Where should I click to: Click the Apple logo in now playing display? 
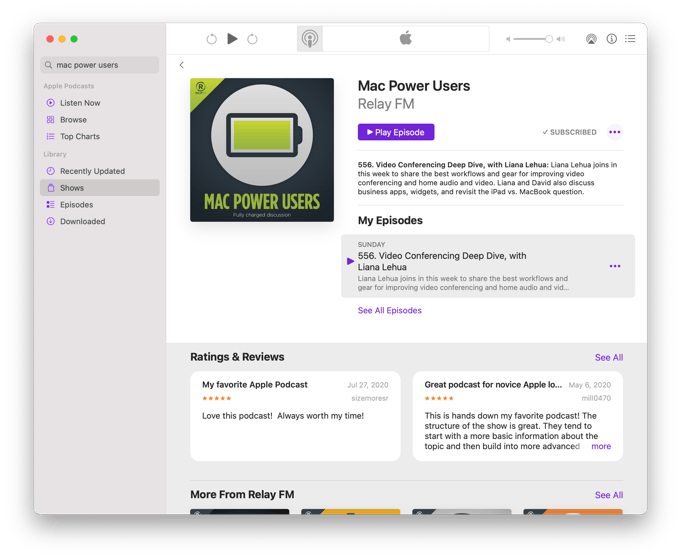(x=406, y=38)
